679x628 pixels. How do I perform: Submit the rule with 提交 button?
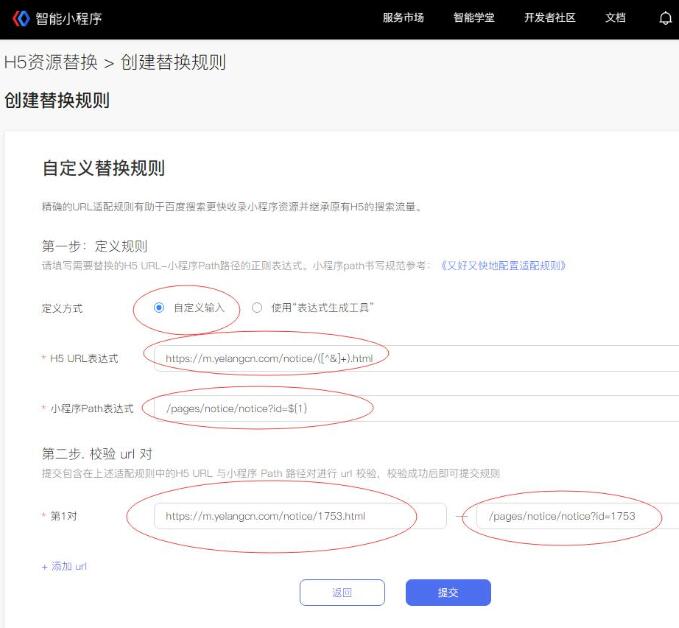(448, 592)
